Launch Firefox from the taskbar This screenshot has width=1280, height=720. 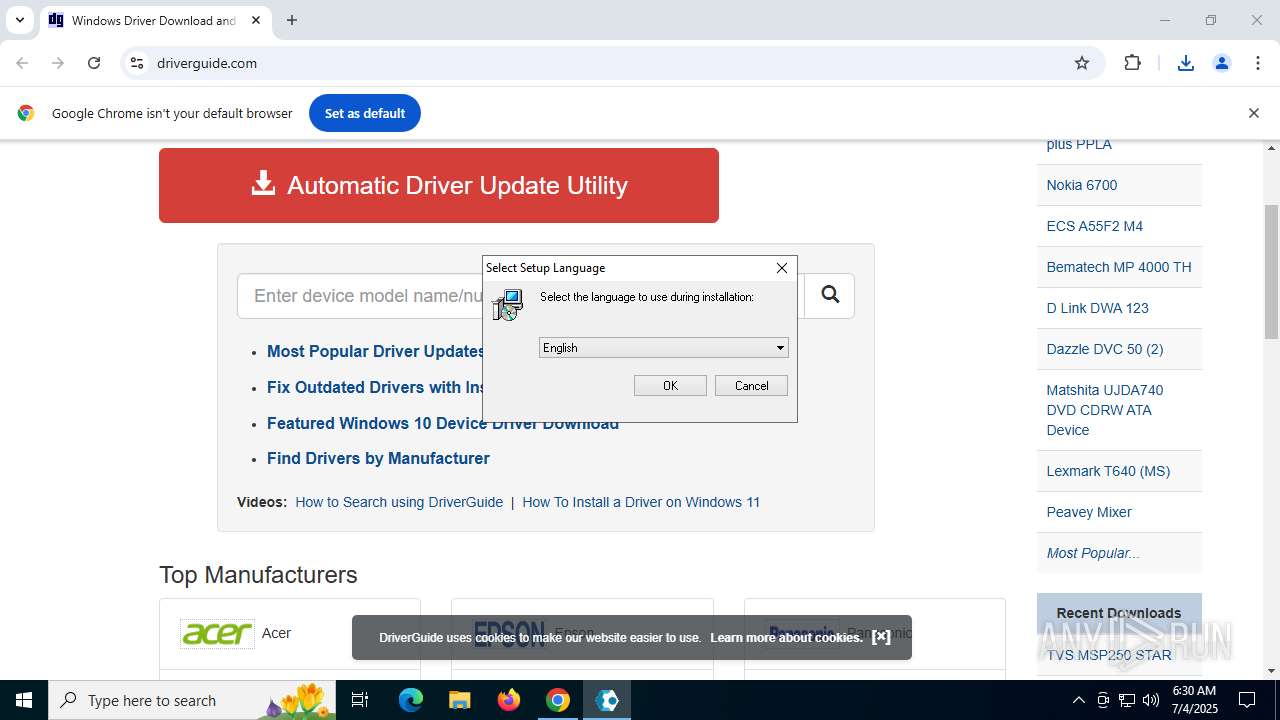tap(509, 700)
